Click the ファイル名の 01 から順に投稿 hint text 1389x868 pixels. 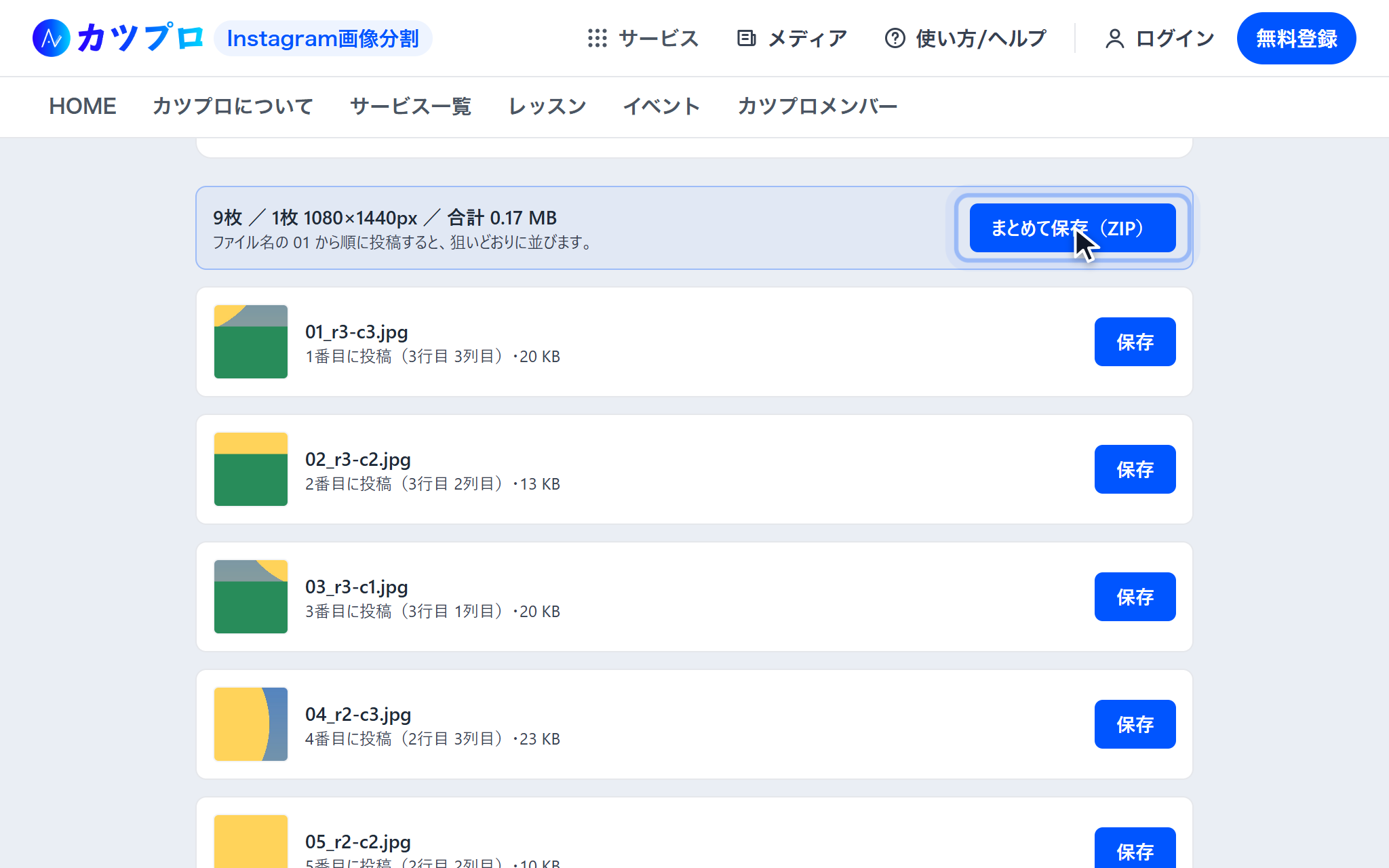(404, 243)
